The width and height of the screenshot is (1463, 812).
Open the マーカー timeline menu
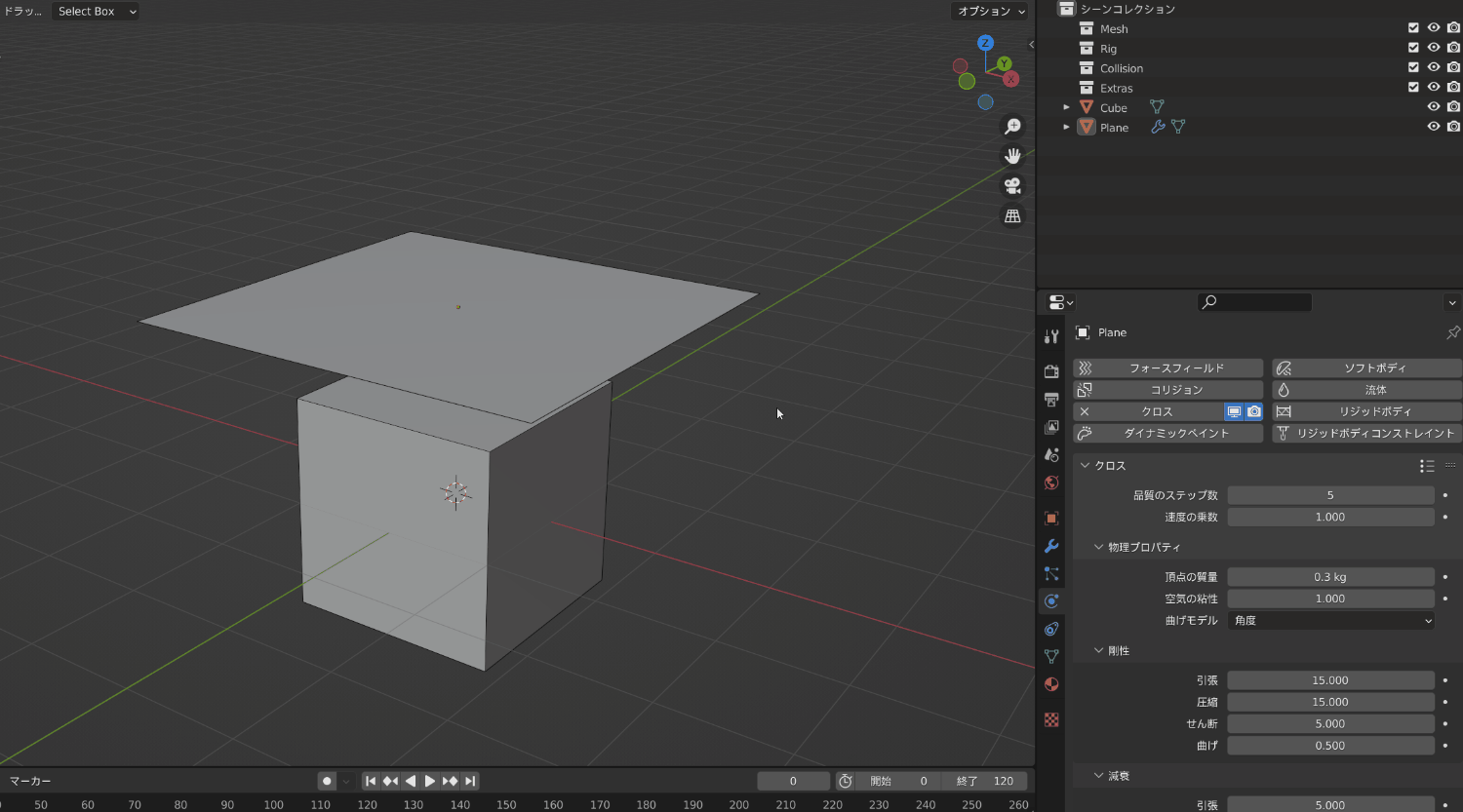coord(30,781)
